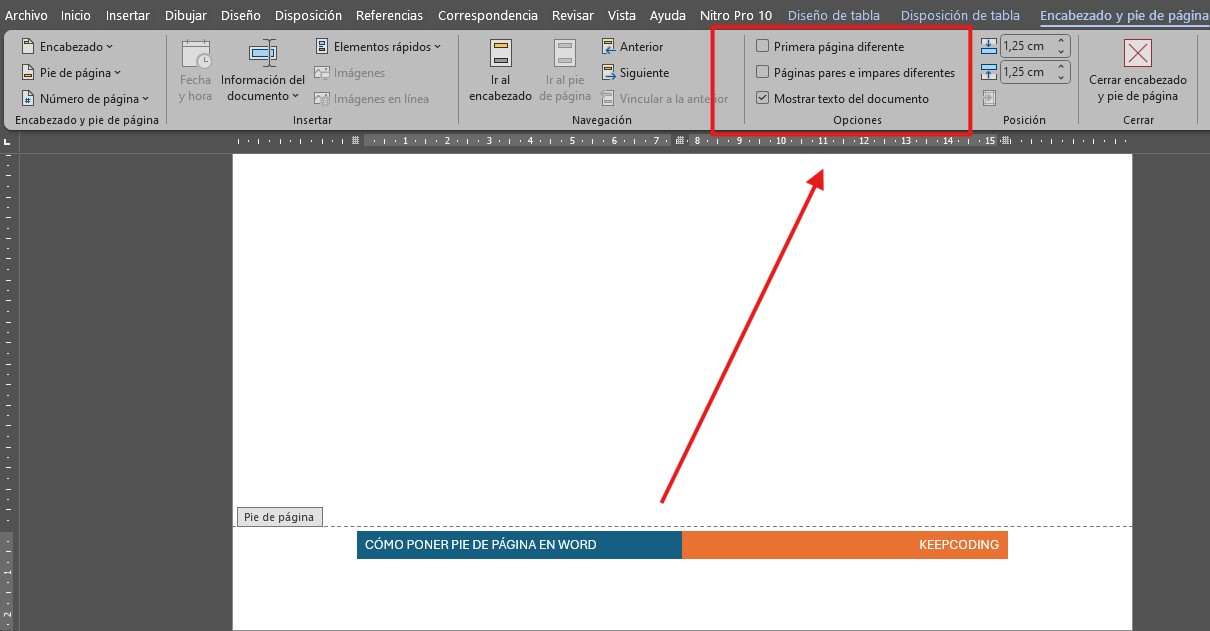Open the Pie de página dropdown in ribbon

[71, 72]
